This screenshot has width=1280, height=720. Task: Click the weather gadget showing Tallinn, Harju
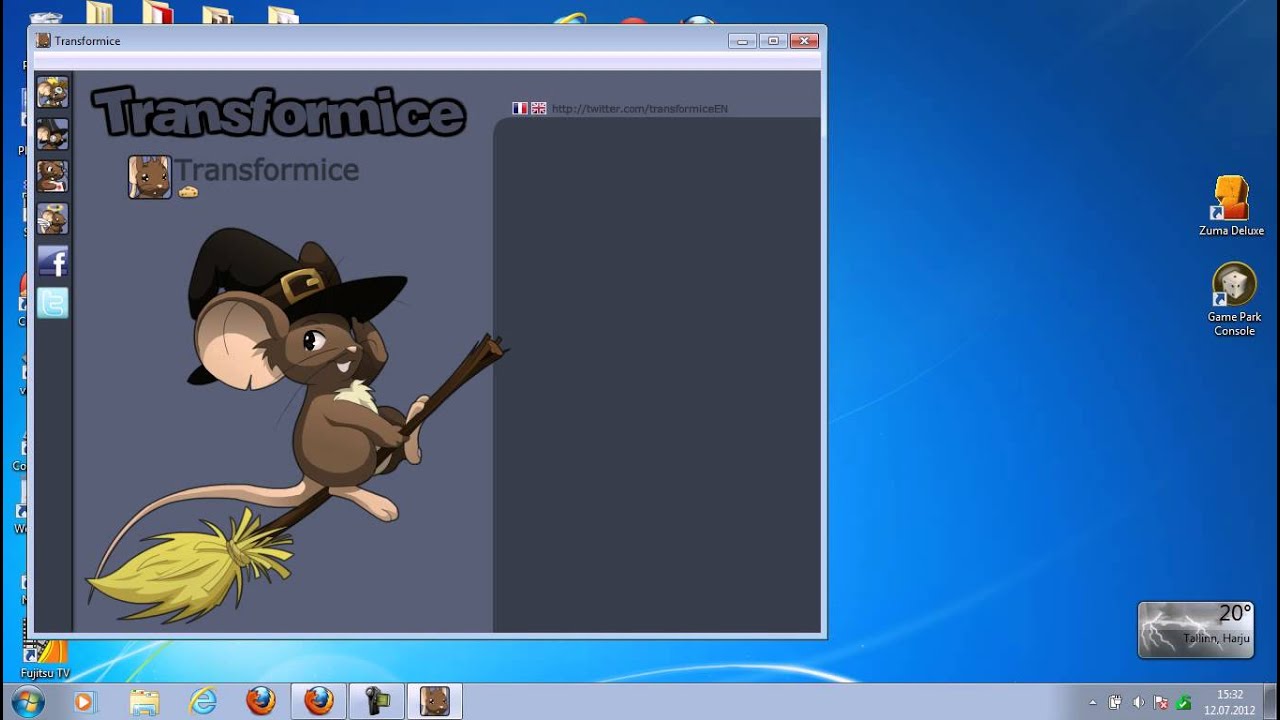[1196, 630]
